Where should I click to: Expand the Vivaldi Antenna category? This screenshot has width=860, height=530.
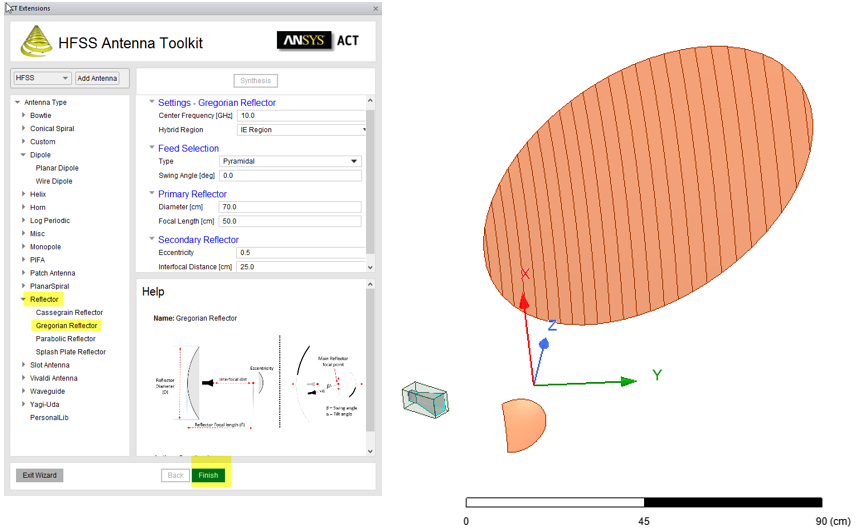[24, 378]
